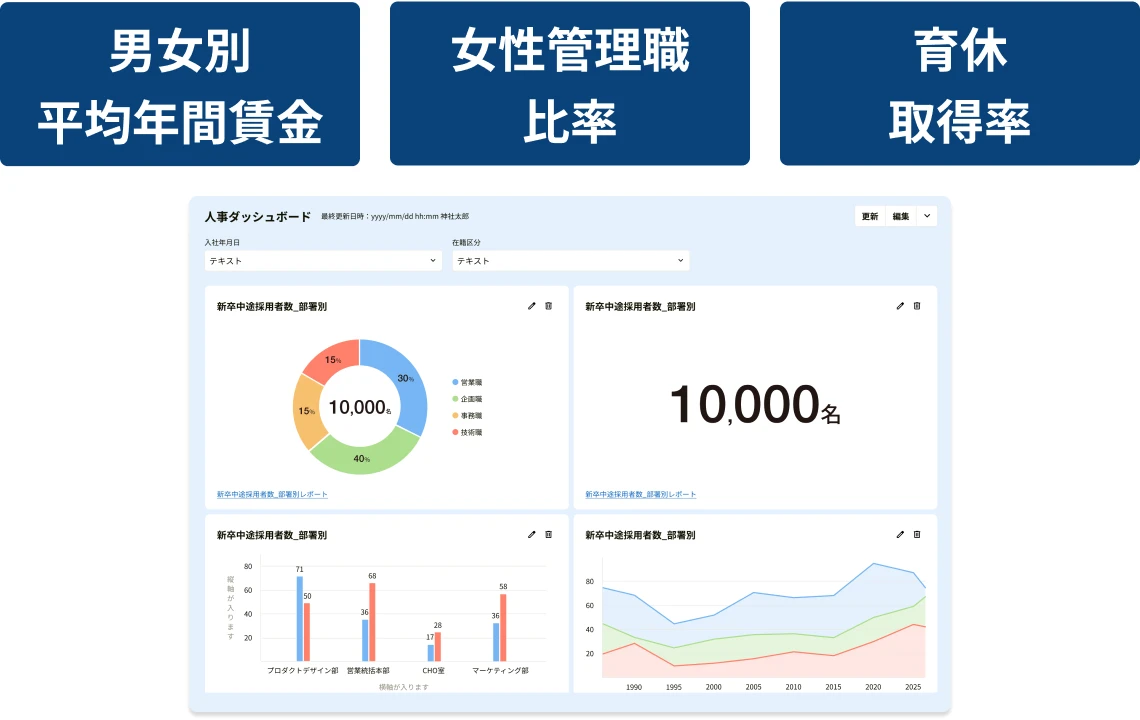This screenshot has width=1140, height=720.
Task: Click the 更新 button
Action: click(x=870, y=217)
